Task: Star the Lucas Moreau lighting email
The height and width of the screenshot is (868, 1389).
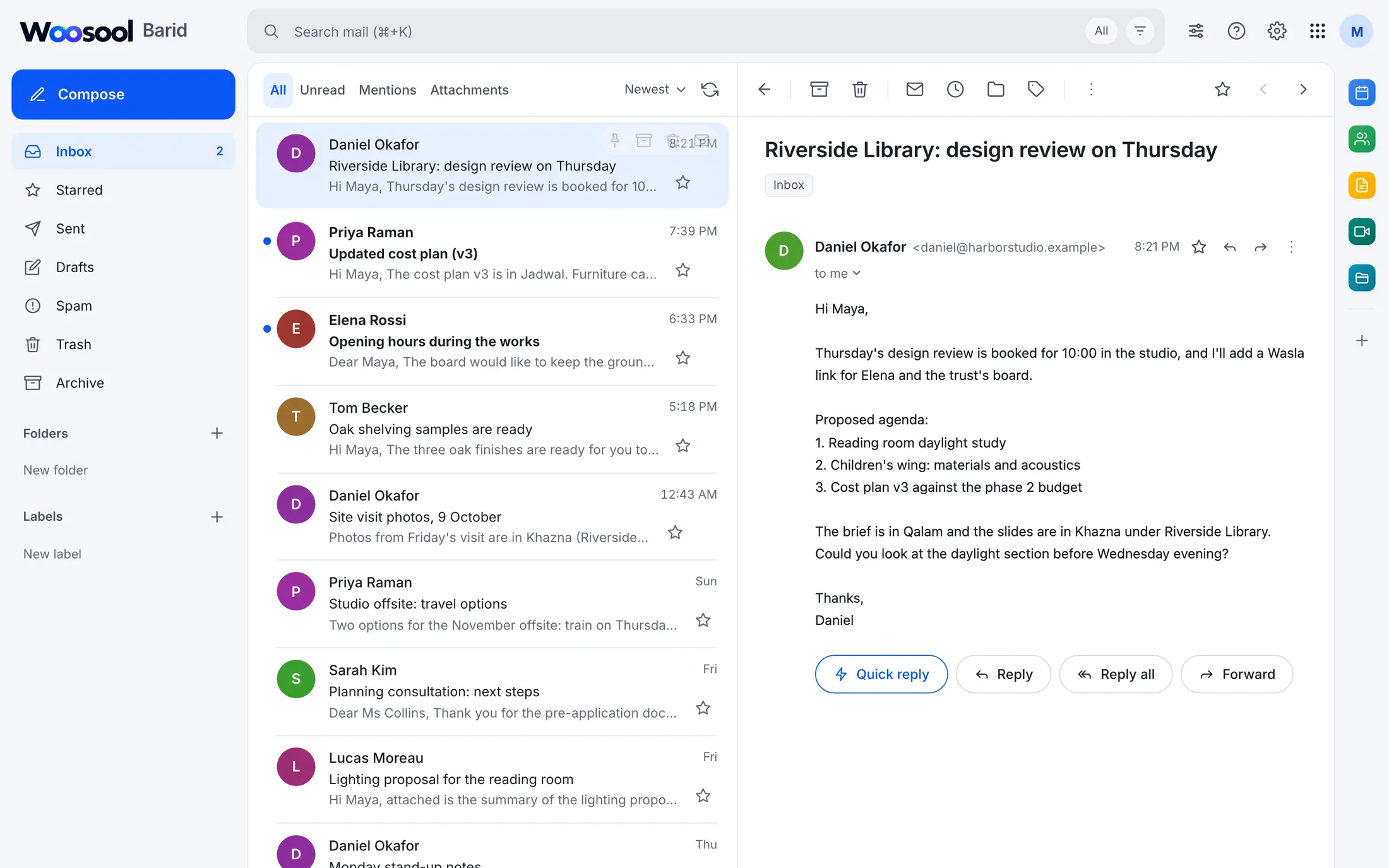Action: coord(703,795)
